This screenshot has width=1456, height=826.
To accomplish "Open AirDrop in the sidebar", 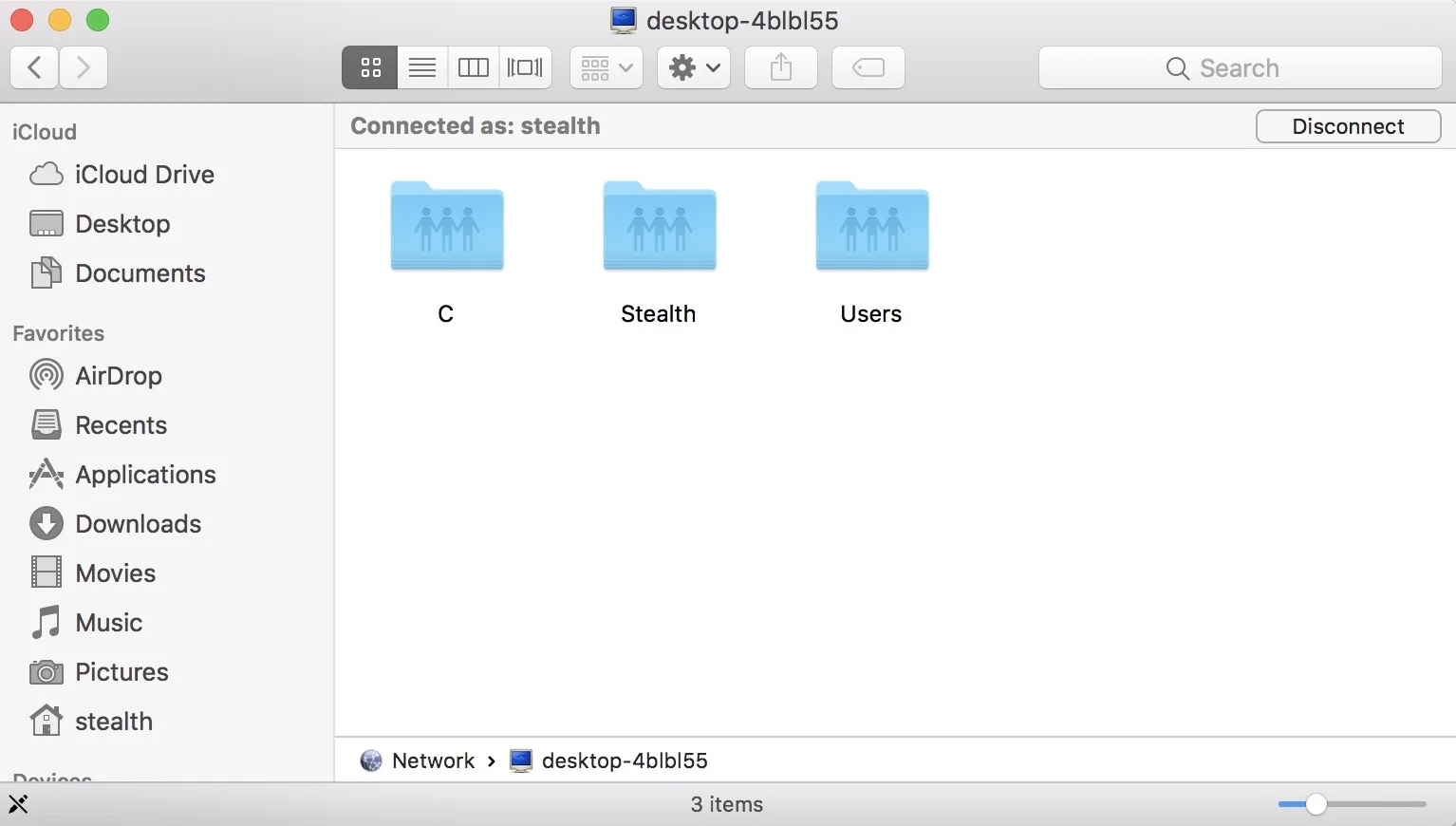I will [x=118, y=376].
